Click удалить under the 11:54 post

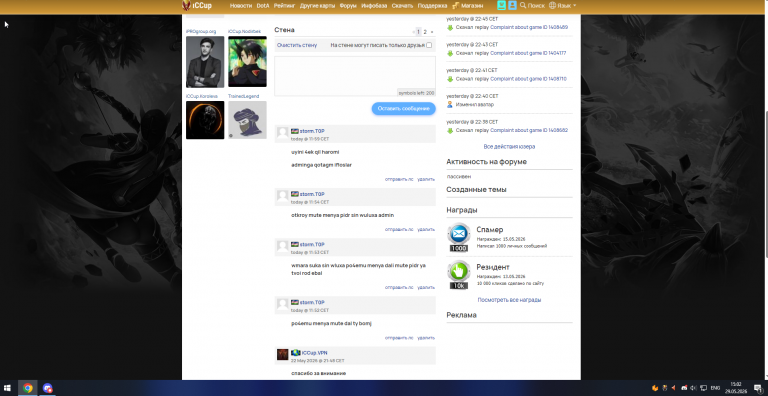[x=426, y=229]
